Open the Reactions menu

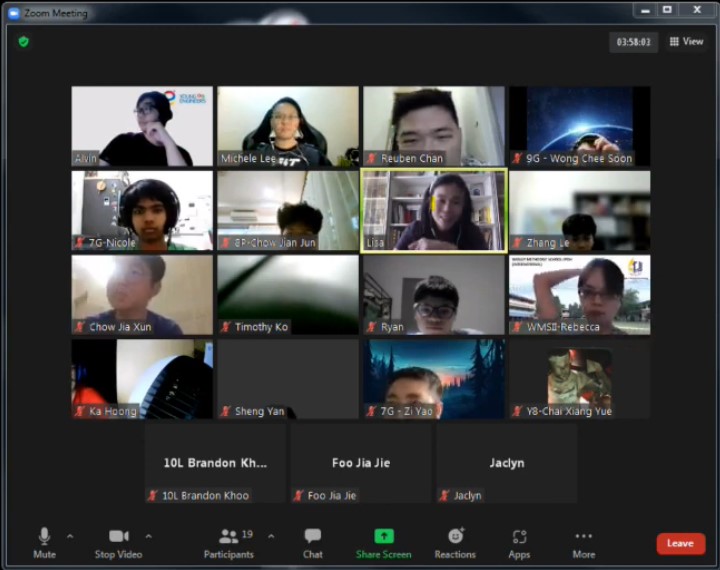click(x=455, y=542)
